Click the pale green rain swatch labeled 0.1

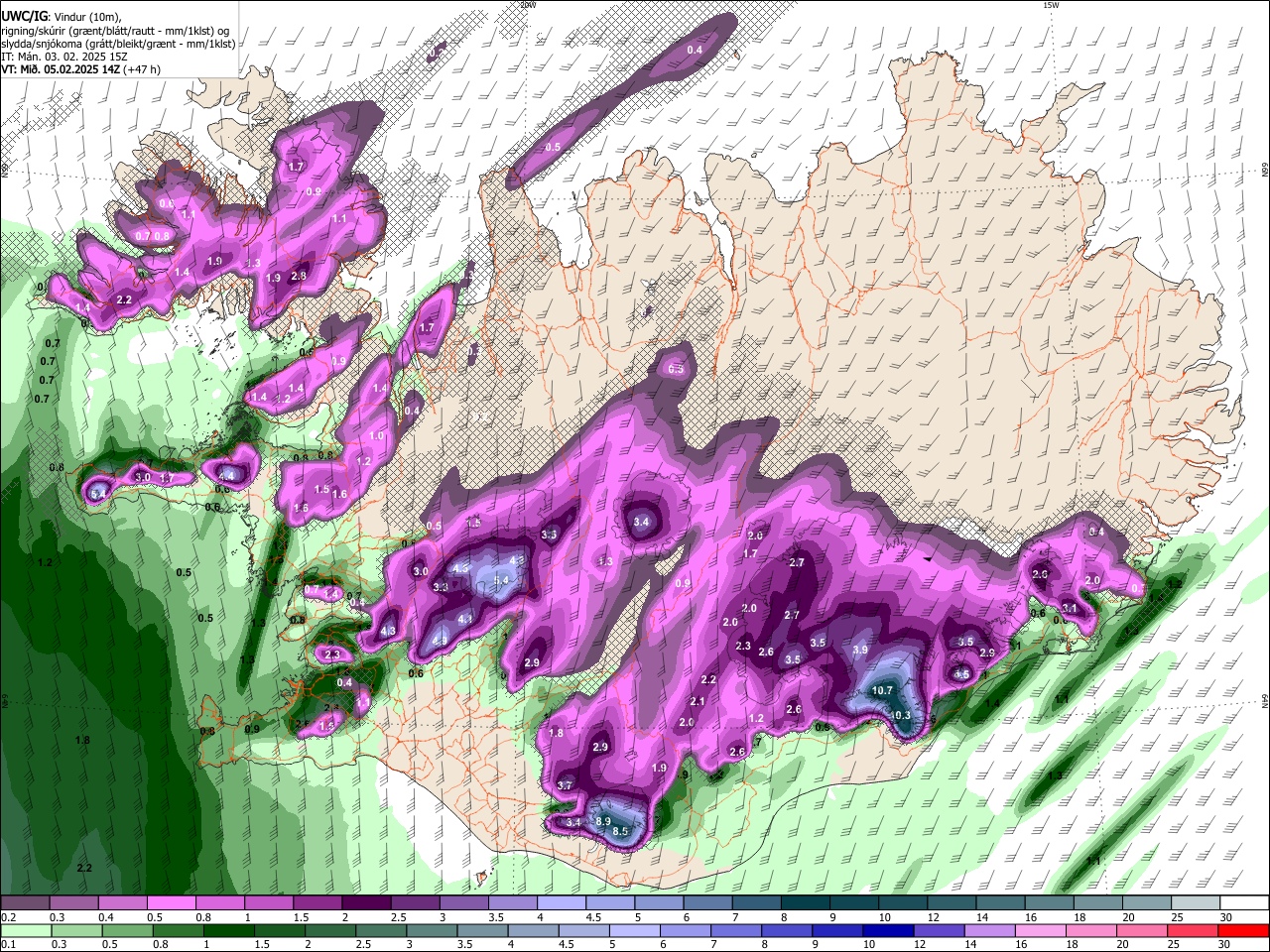click(25, 930)
